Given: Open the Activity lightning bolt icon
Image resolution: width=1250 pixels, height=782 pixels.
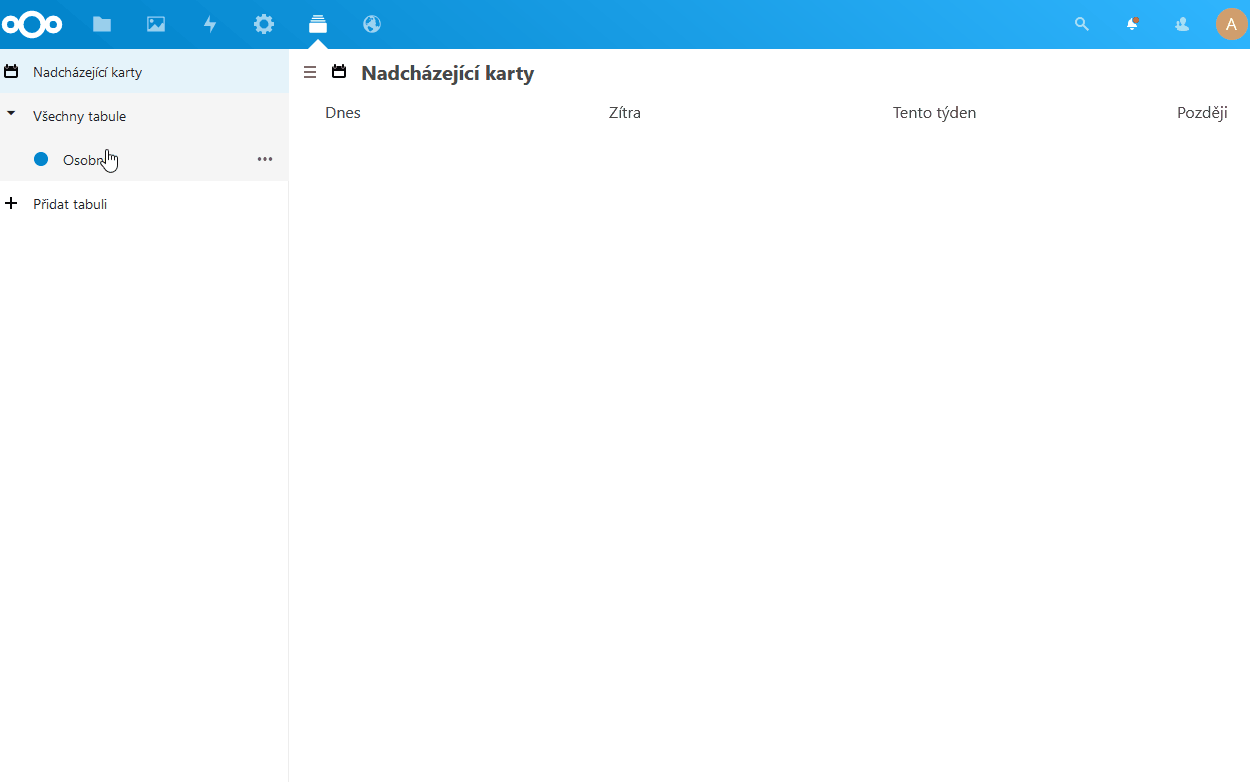Looking at the screenshot, I should click(x=210, y=24).
